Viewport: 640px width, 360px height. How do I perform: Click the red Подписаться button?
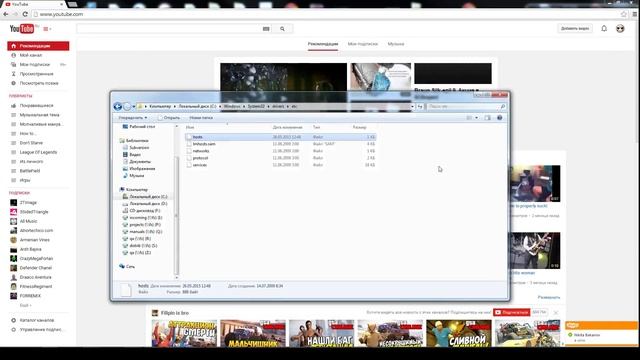coord(512,313)
